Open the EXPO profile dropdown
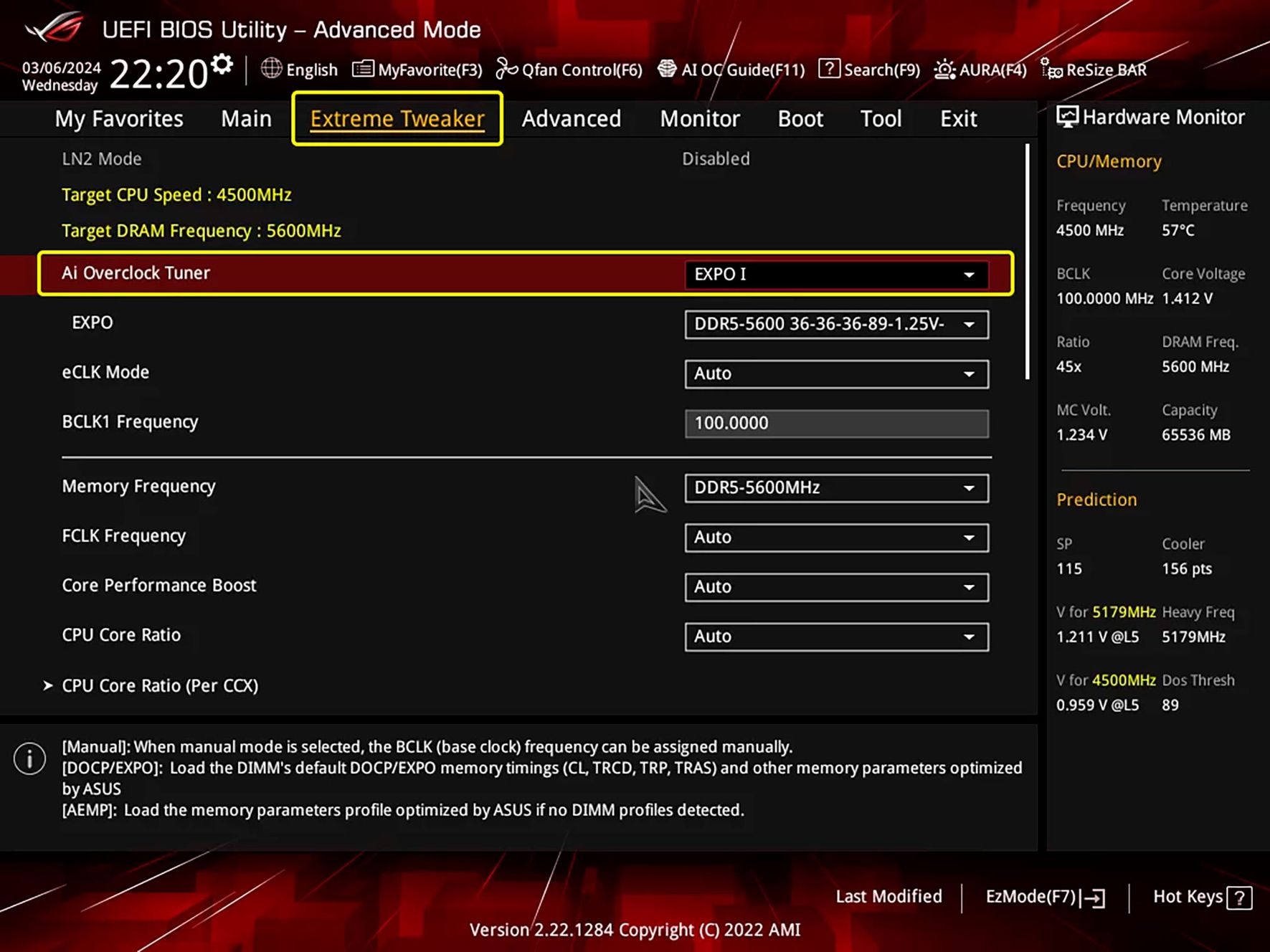This screenshot has width=1270, height=952. tap(836, 324)
